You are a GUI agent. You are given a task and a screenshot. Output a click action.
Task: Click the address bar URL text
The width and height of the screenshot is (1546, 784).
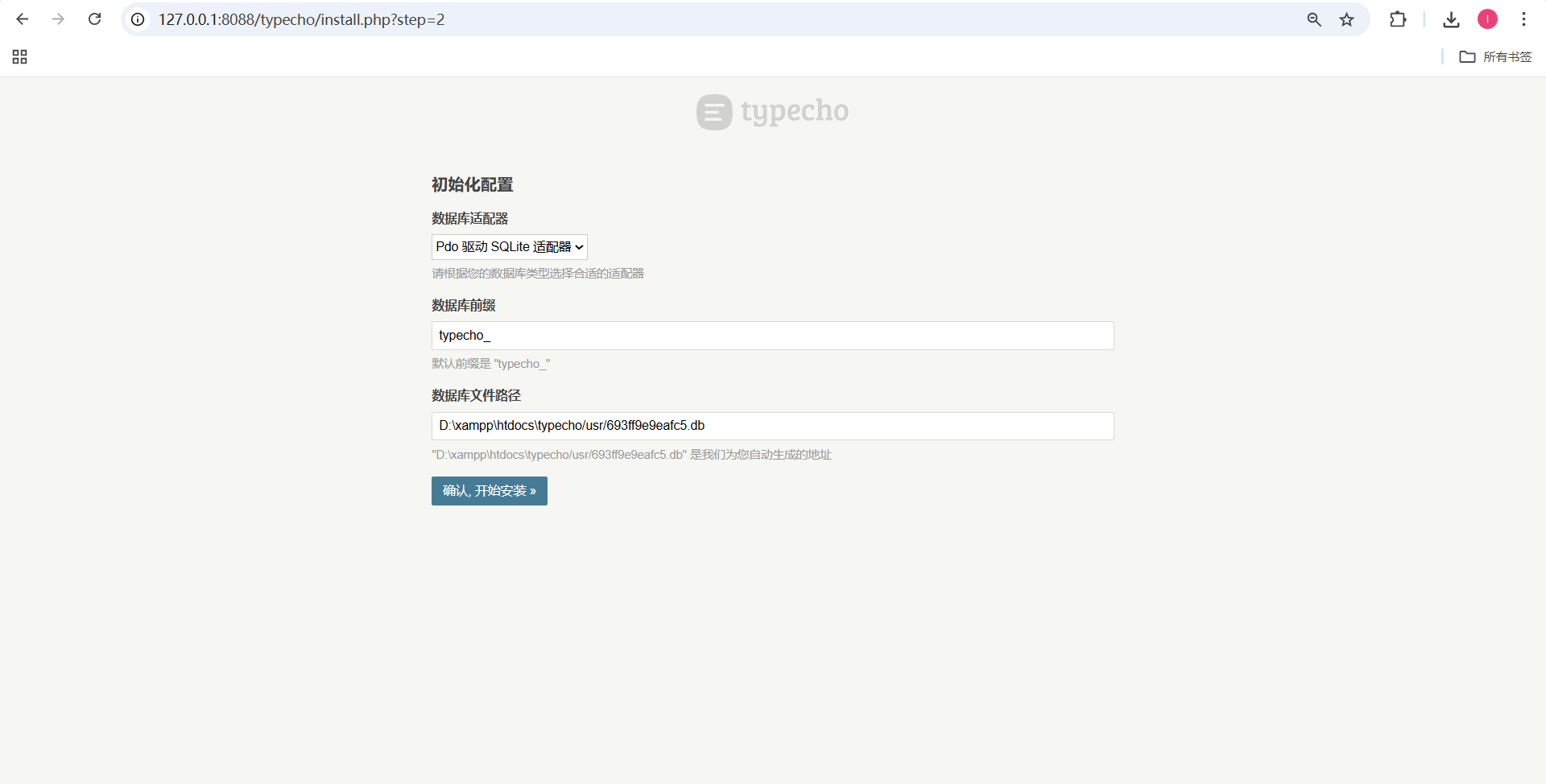(301, 19)
